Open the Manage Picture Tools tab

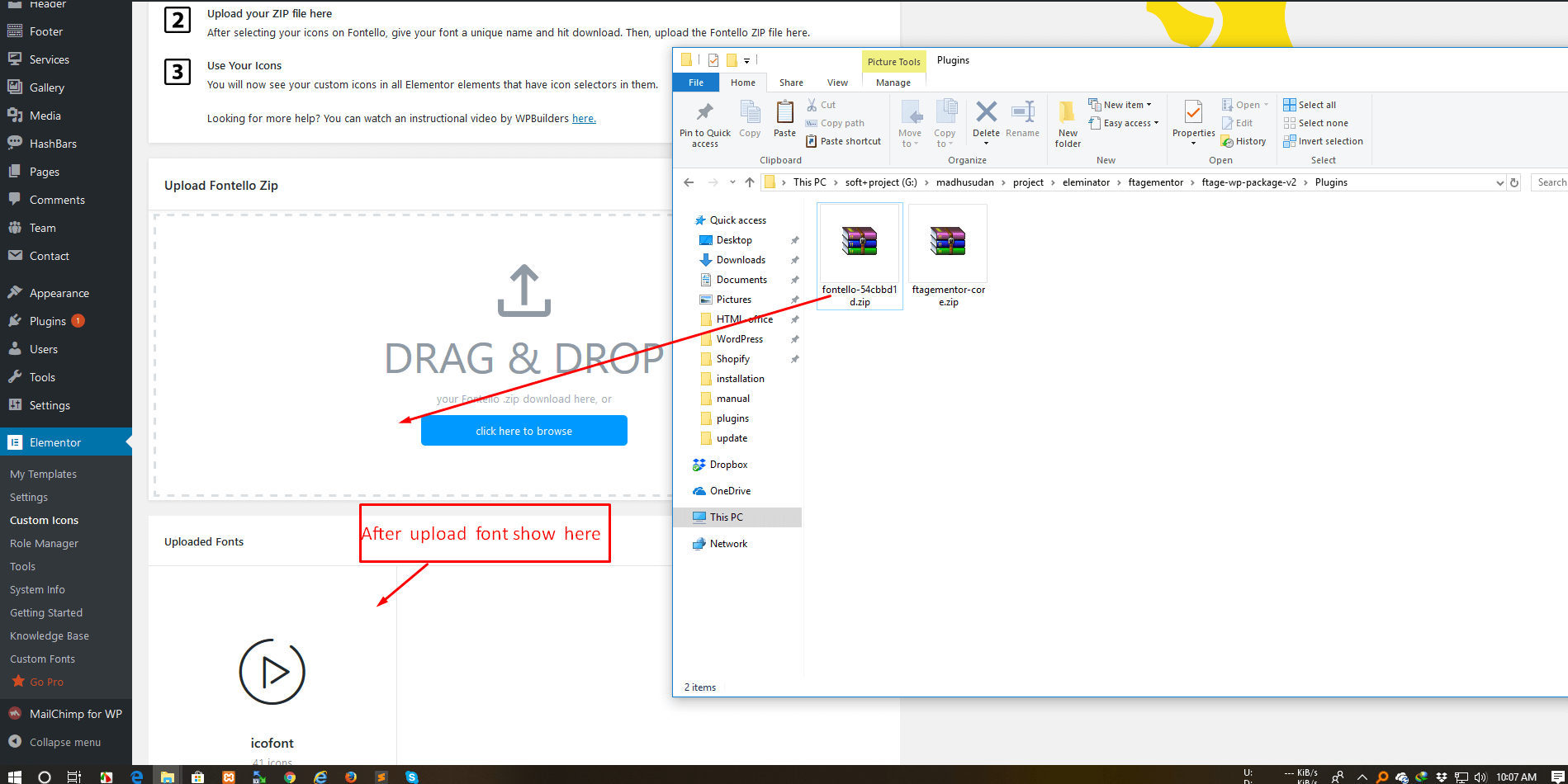click(893, 83)
